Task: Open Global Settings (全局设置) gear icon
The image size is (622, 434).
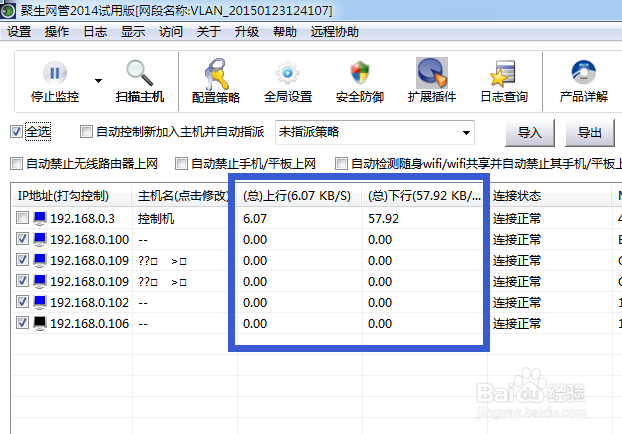Action: pos(288,73)
